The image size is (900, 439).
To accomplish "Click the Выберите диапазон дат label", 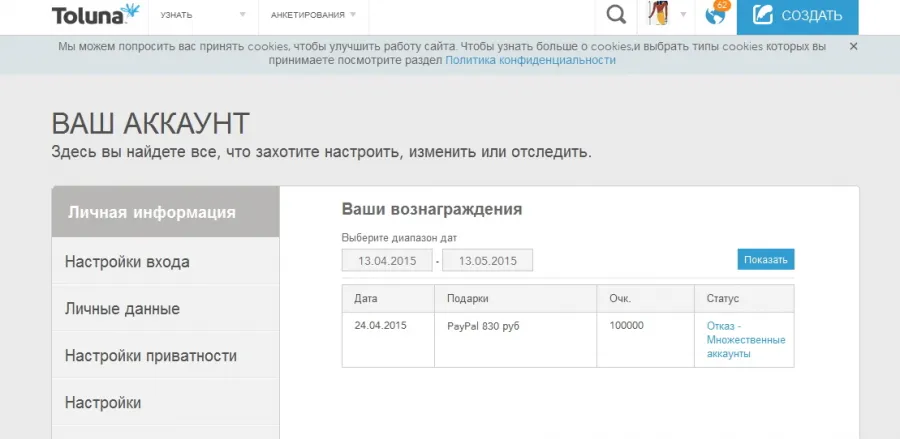I will coord(399,238).
